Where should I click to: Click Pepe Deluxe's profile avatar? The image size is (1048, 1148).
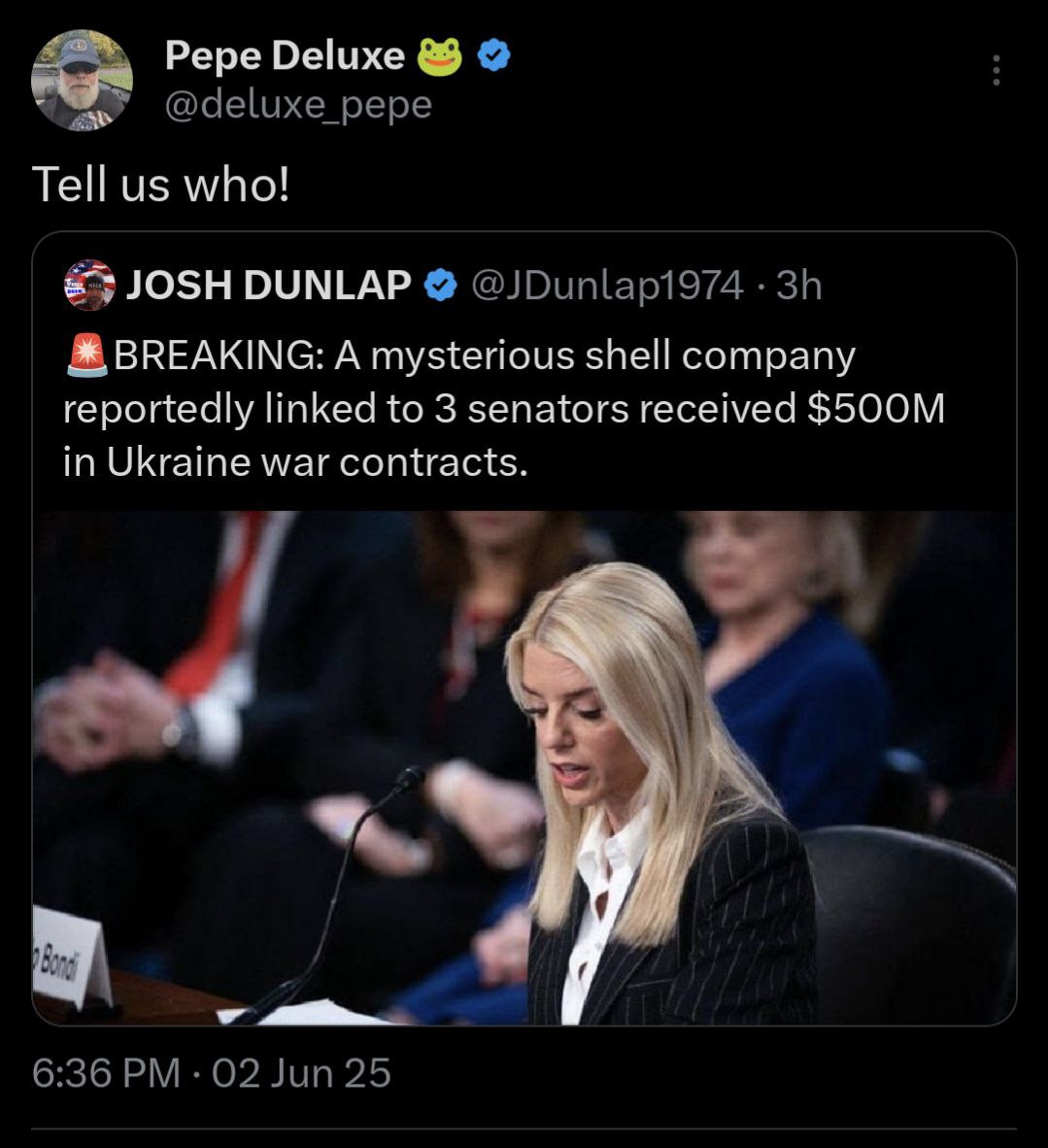coord(82,80)
